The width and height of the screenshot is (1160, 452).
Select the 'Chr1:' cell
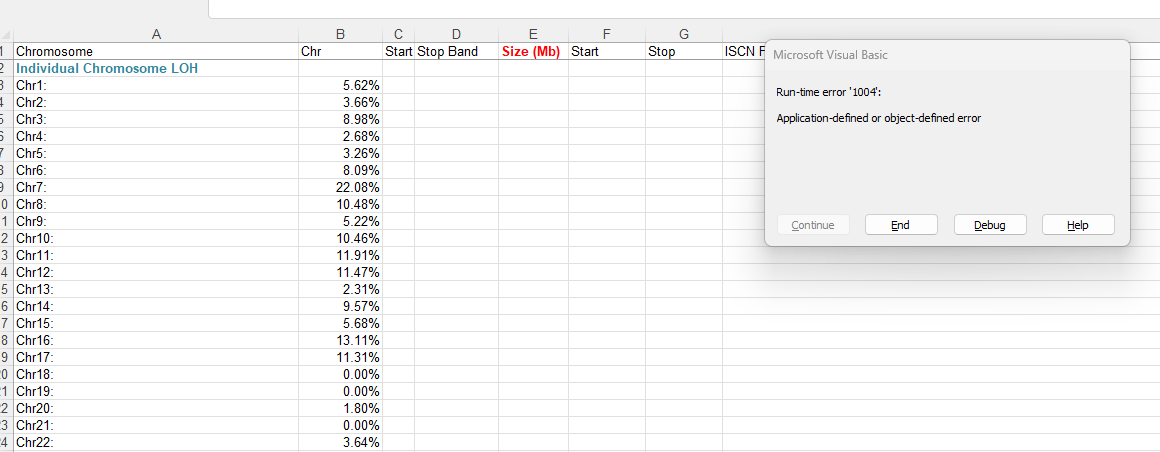tap(156, 85)
